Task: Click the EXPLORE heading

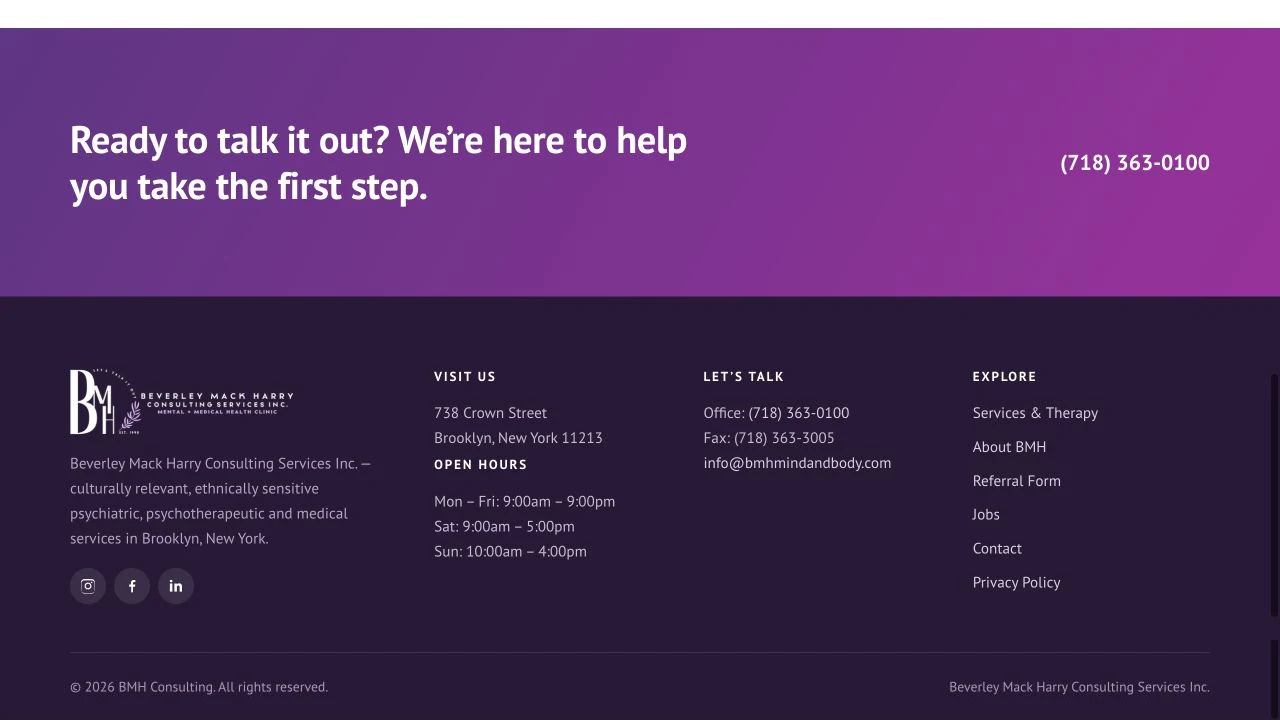Action: [x=1004, y=377]
